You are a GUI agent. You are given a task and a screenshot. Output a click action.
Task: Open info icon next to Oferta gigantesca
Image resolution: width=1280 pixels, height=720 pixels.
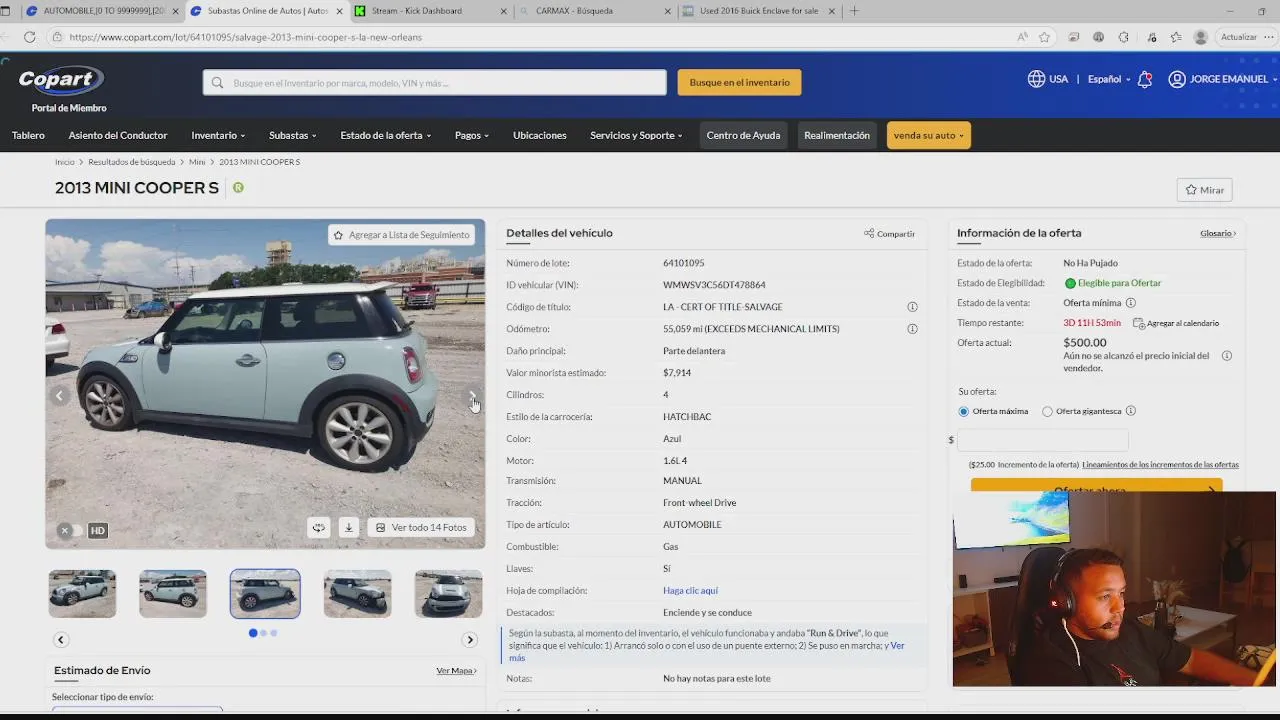point(1131,411)
